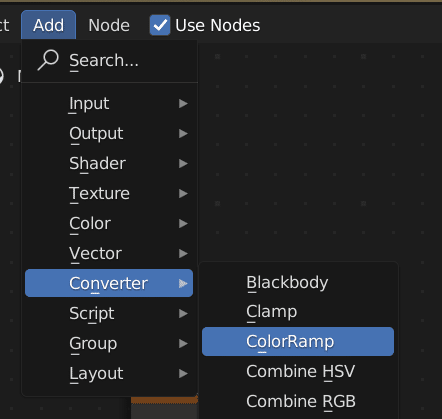
Task: Open the Node menu
Action: tap(109, 25)
